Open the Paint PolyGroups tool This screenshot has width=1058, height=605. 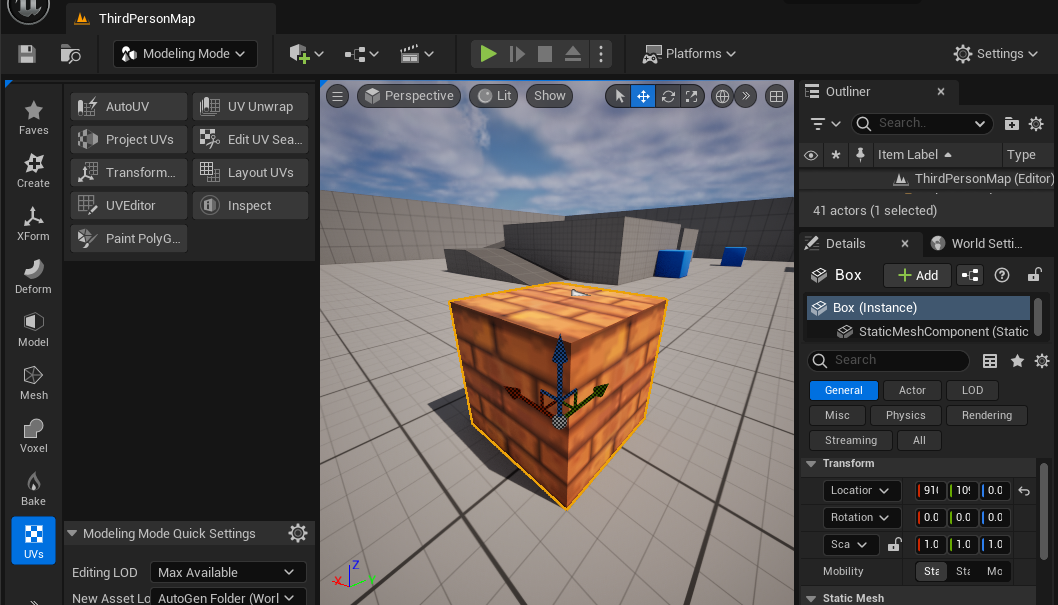pyautogui.click(x=128, y=239)
